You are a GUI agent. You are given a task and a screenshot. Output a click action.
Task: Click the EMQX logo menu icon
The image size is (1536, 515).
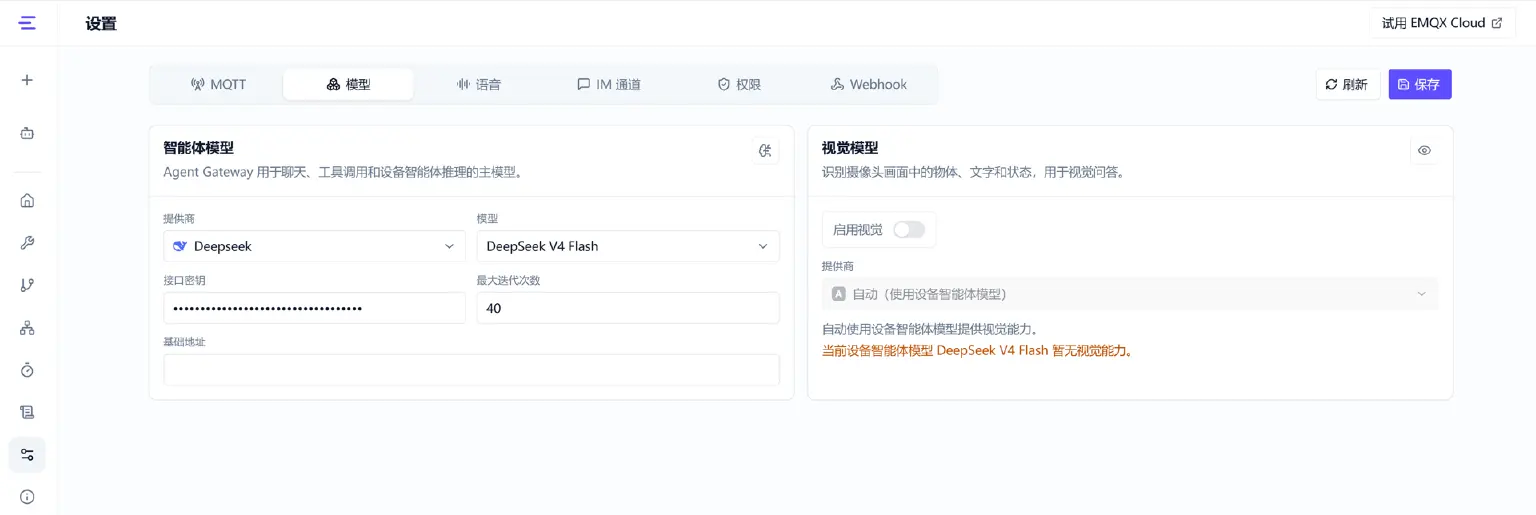27,22
